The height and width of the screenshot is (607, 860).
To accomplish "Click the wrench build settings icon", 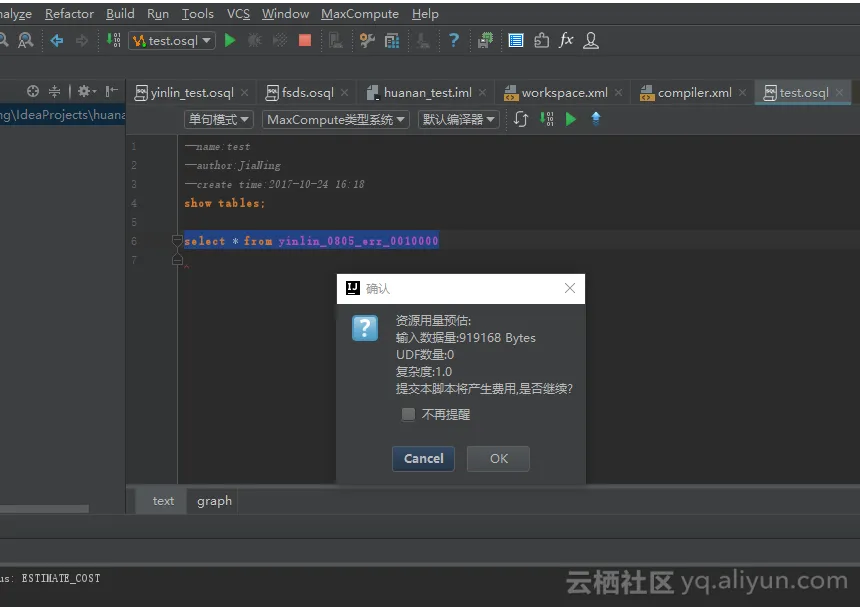I will tap(367, 40).
